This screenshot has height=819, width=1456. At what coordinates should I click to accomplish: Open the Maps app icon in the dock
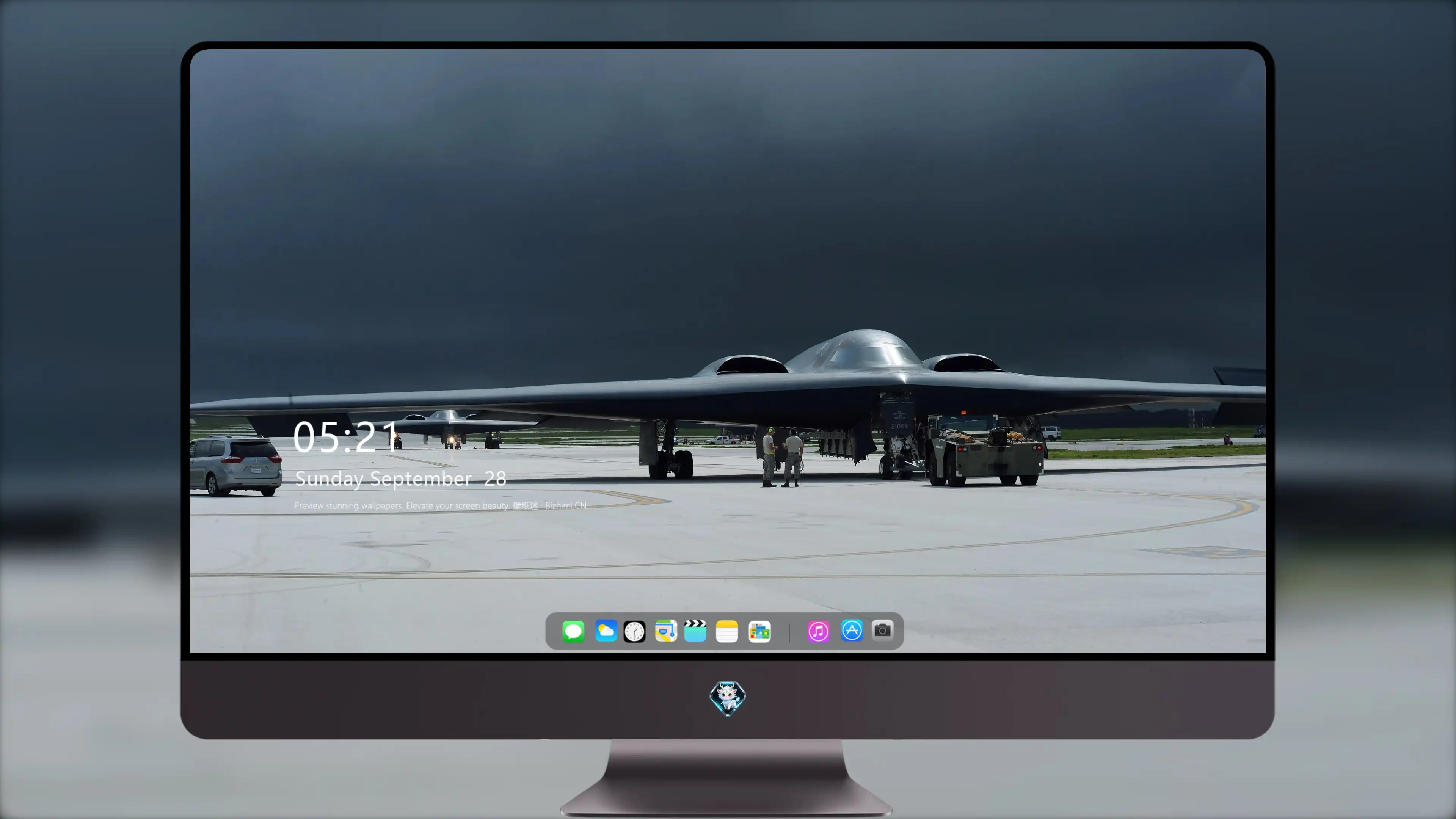pyautogui.click(x=666, y=631)
